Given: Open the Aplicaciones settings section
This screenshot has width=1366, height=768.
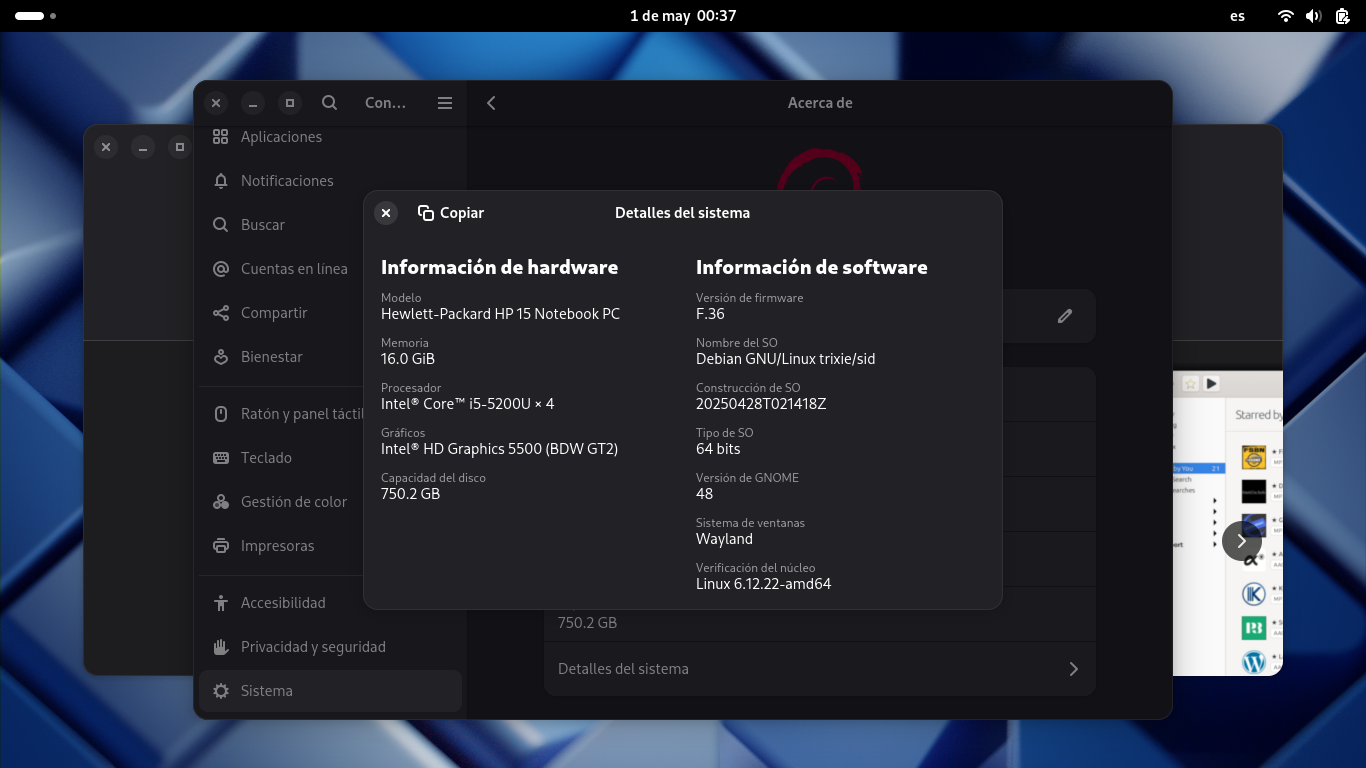Looking at the screenshot, I should click(330, 137).
